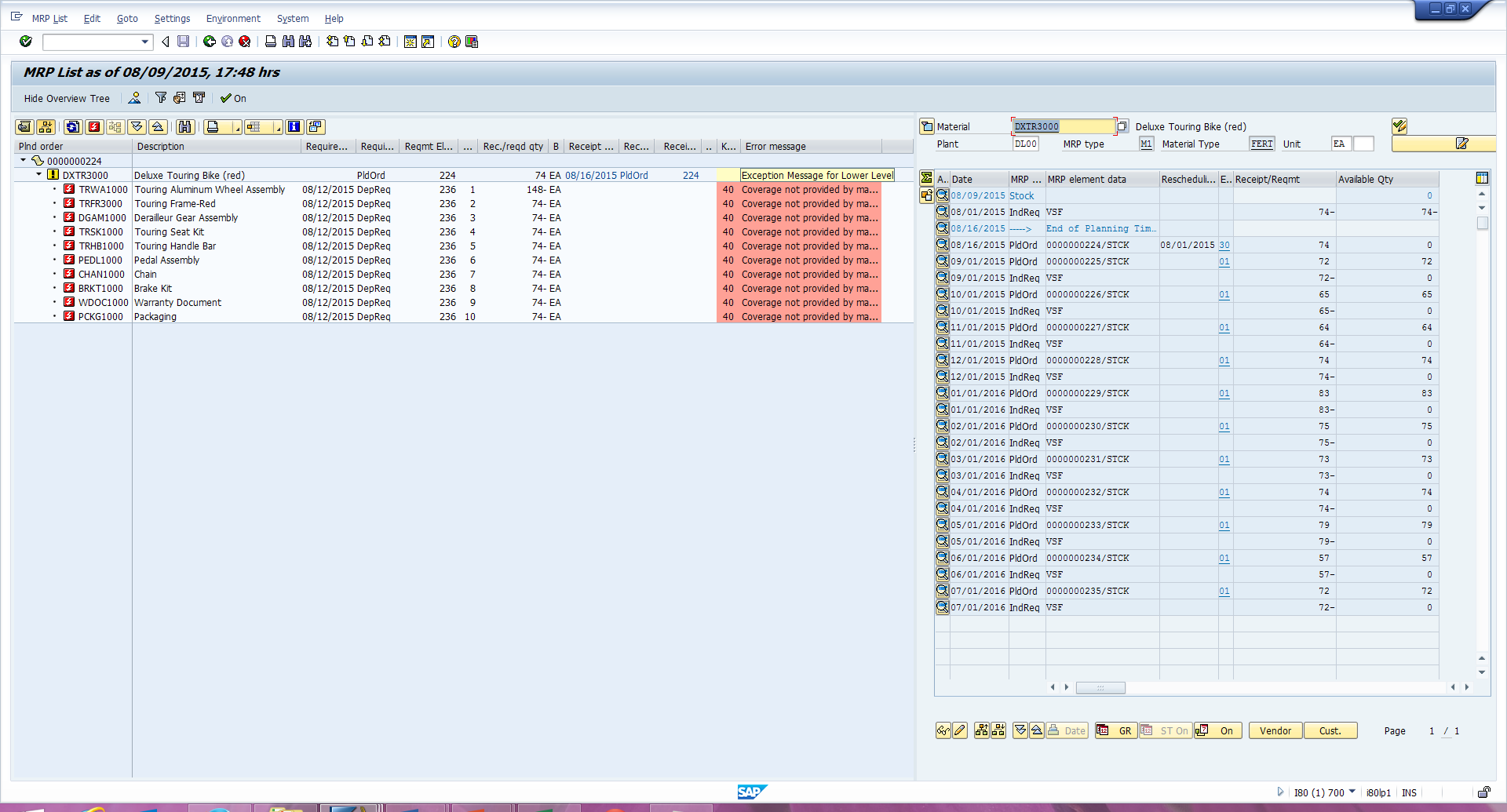Click the Delete Filter icon

coord(199,98)
